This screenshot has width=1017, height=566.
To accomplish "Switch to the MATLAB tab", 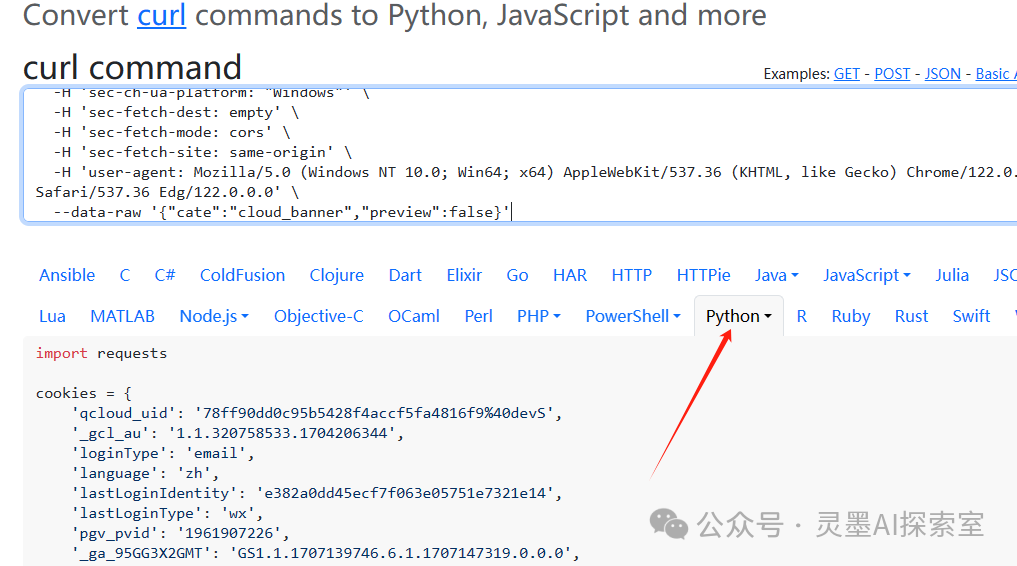I will 122,316.
